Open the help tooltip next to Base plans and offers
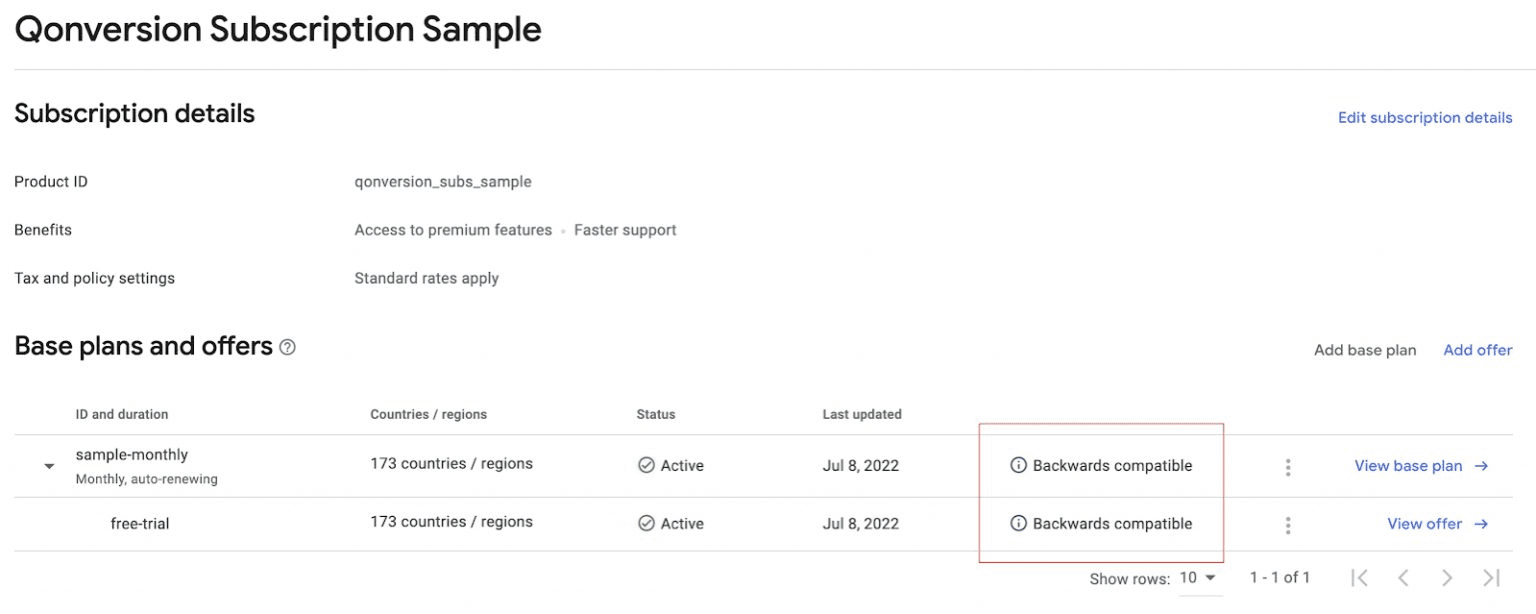 coord(287,346)
